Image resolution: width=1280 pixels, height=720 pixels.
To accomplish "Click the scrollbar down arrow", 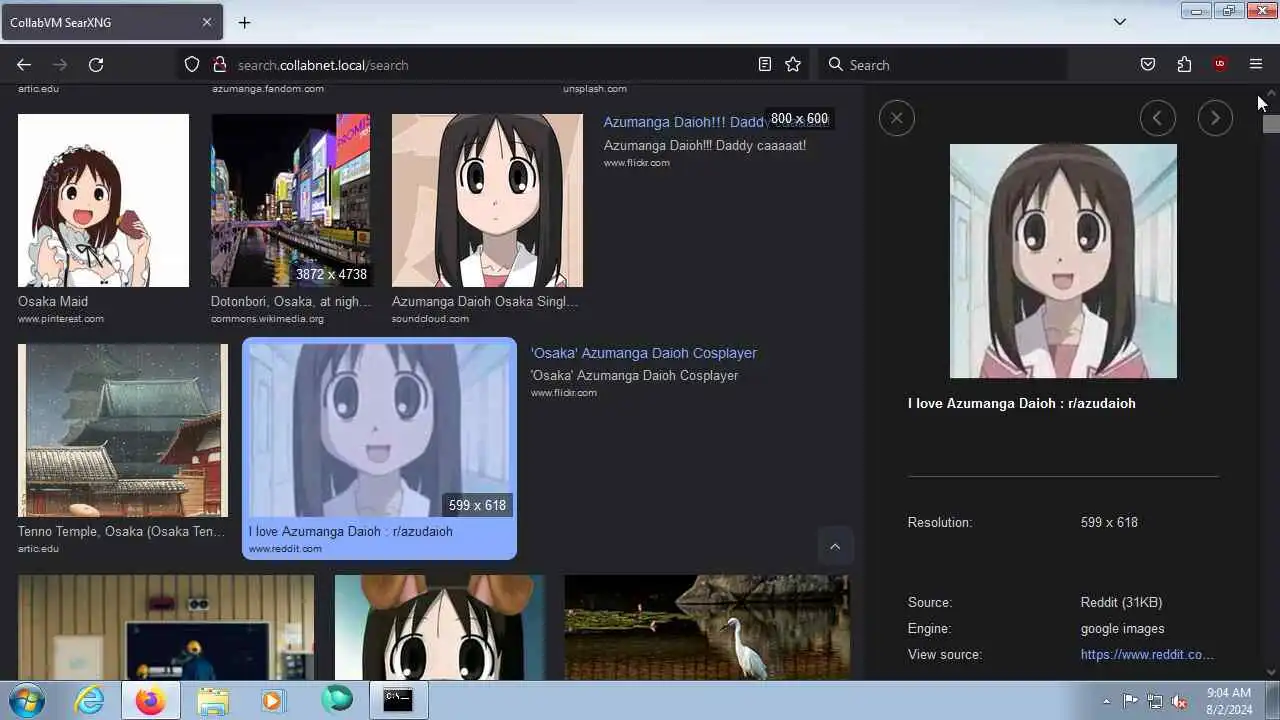I will (x=1271, y=673).
